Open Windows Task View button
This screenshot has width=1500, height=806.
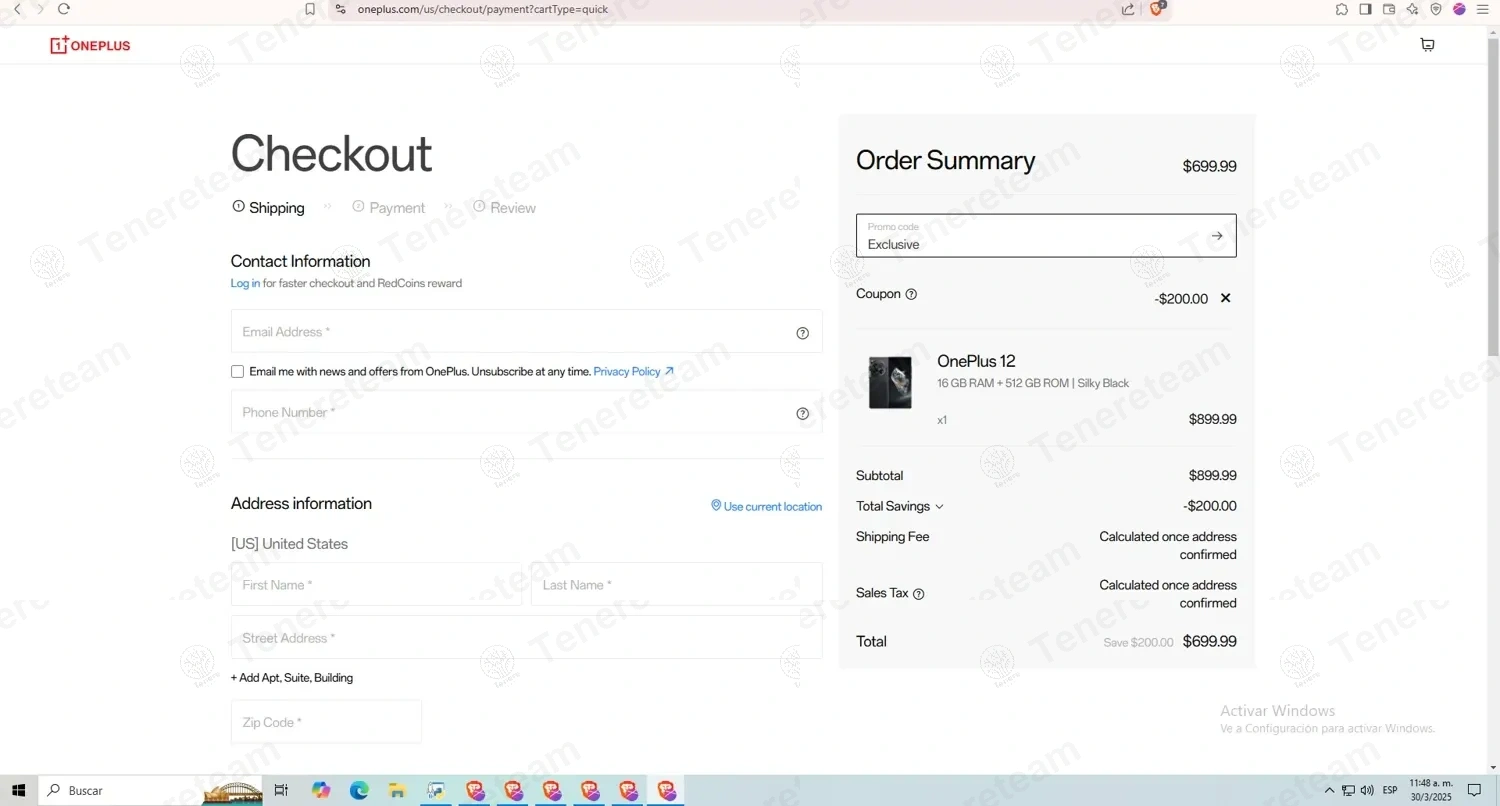281,791
